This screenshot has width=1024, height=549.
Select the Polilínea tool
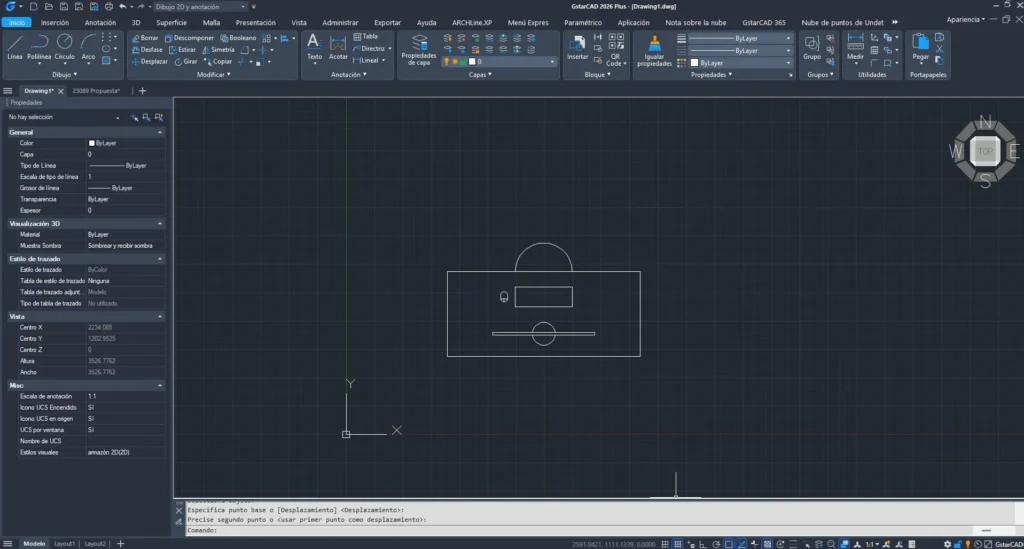click(39, 47)
